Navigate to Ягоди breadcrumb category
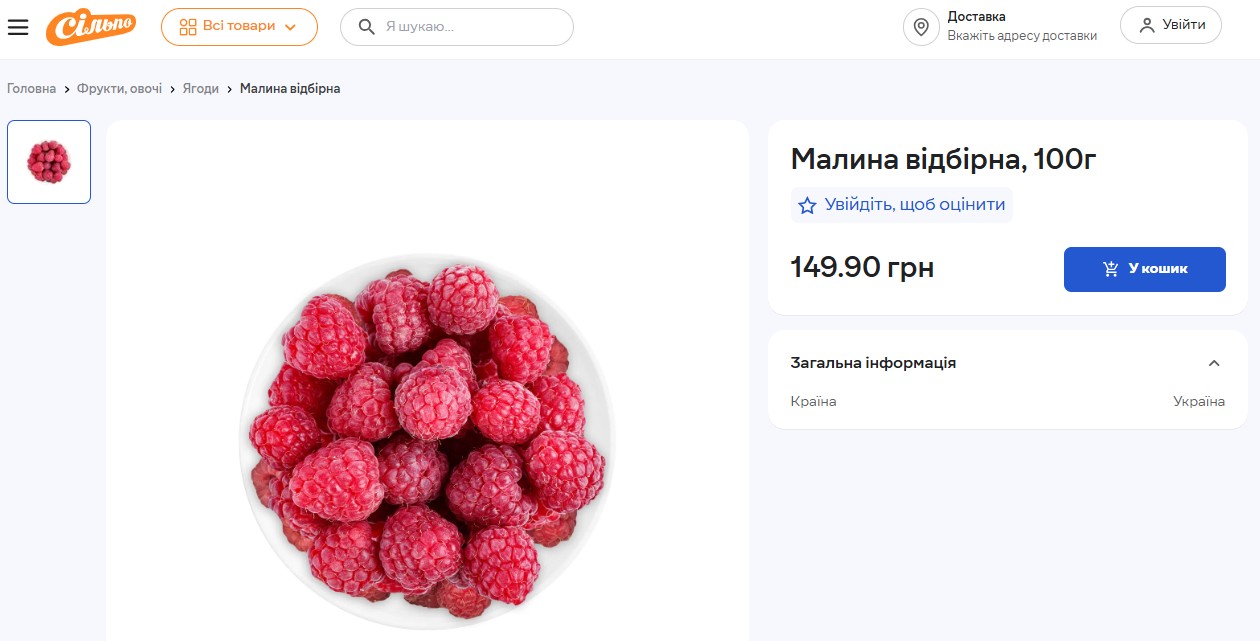Screen dimensions: 1260x641 click(200, 89)
